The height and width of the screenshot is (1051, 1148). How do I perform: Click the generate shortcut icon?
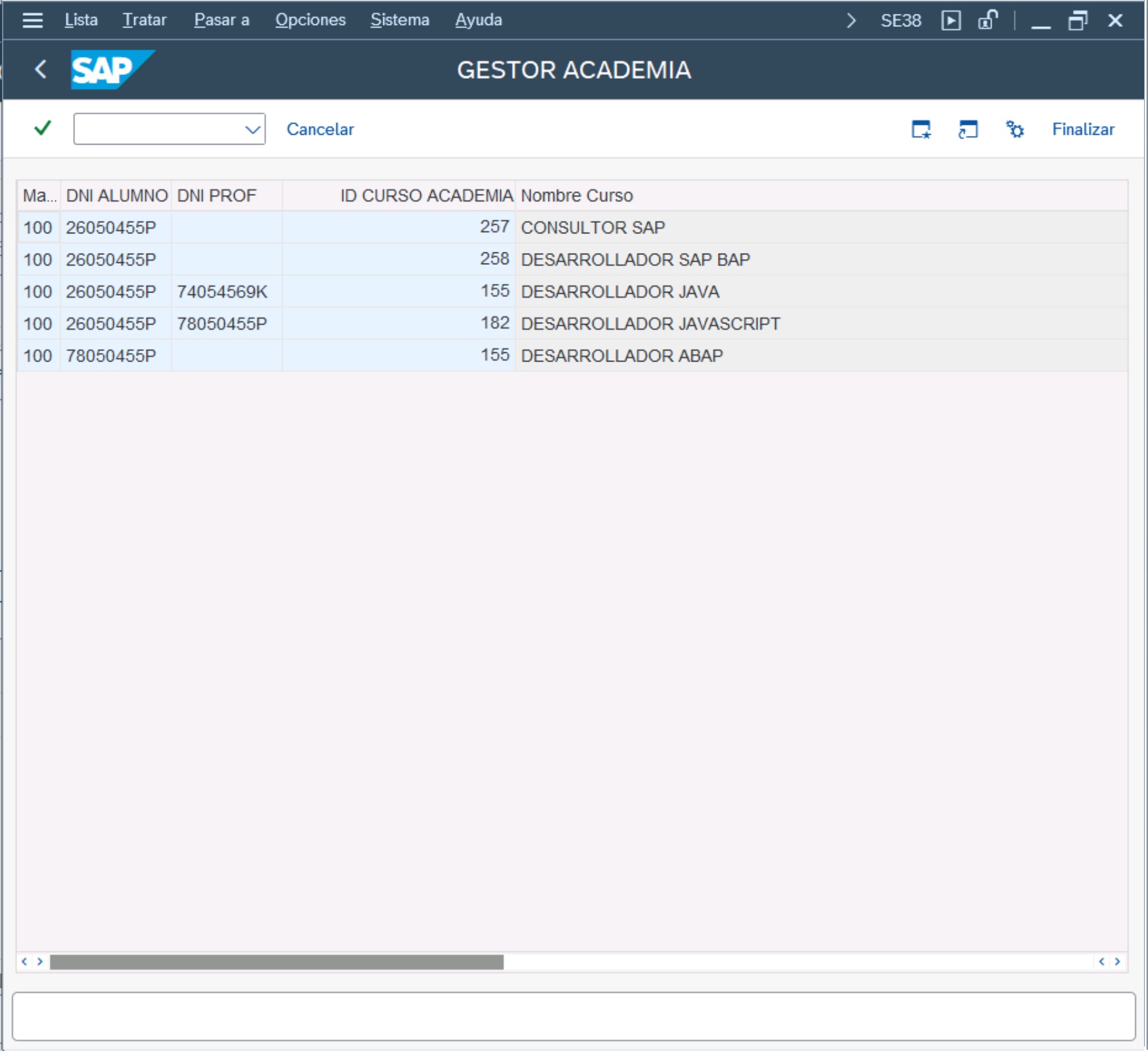[x=968, y=129]
